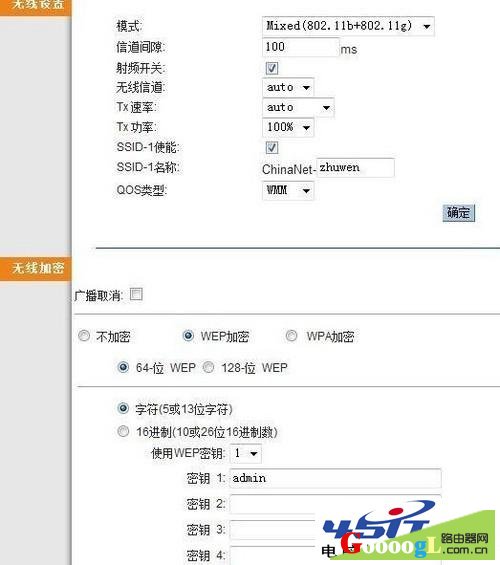Viewport: 500px width, 565px height.
Task: Select the 不加密 radio option
Action: pyautogui.click(x=84, y=336)
